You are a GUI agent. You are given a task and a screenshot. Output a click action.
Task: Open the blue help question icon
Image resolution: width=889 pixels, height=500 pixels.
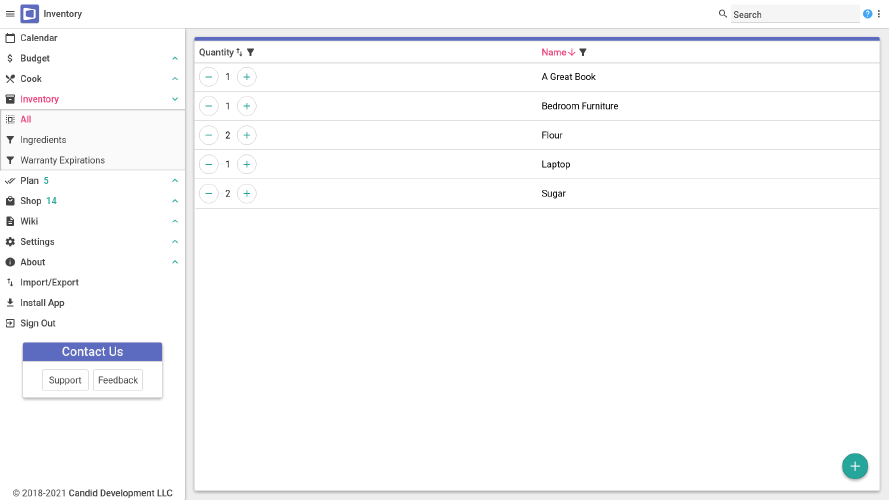click(867, 14)
